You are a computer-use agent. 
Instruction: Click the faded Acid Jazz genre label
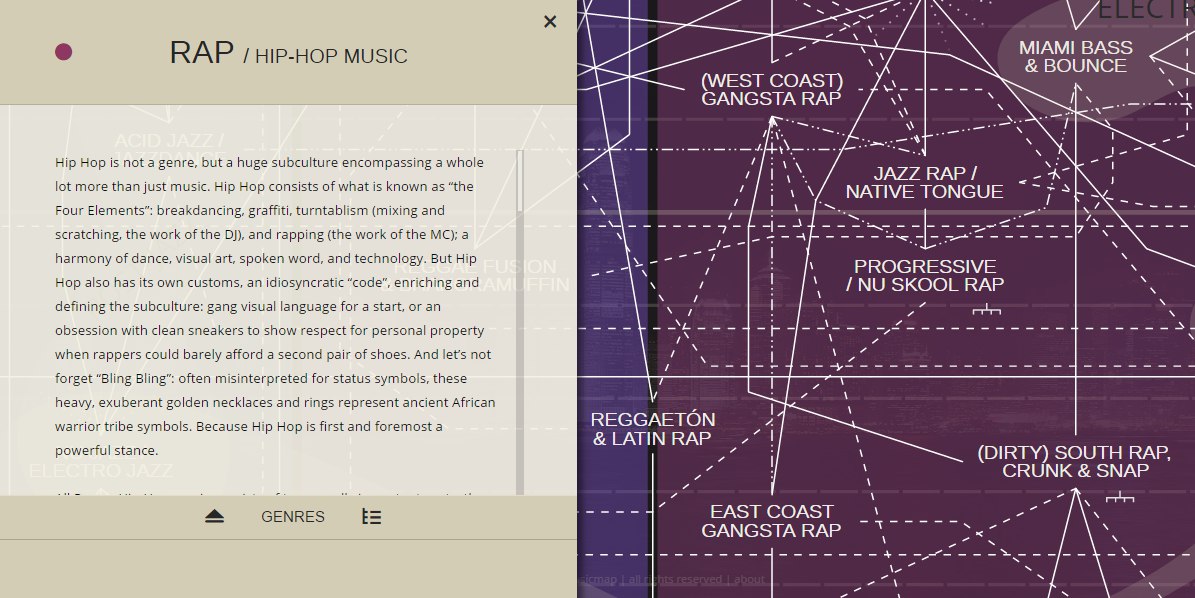point(169,140)
